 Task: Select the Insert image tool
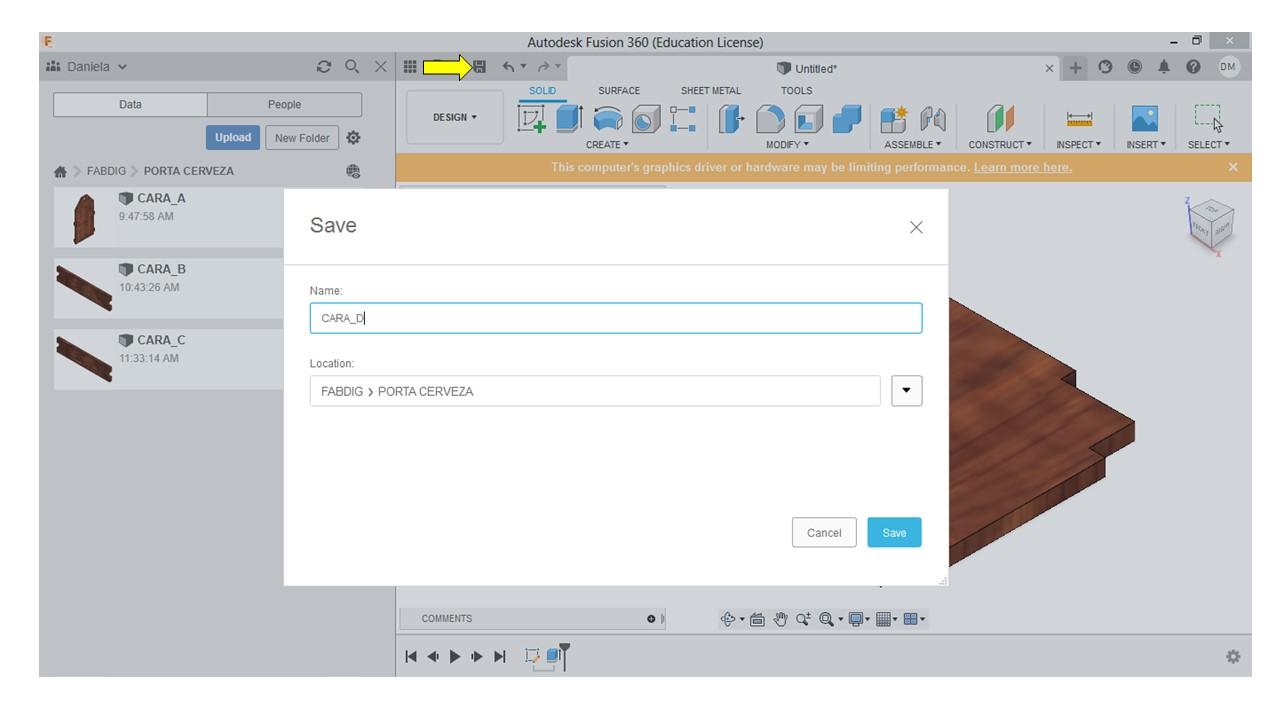tap(1147, 121)
